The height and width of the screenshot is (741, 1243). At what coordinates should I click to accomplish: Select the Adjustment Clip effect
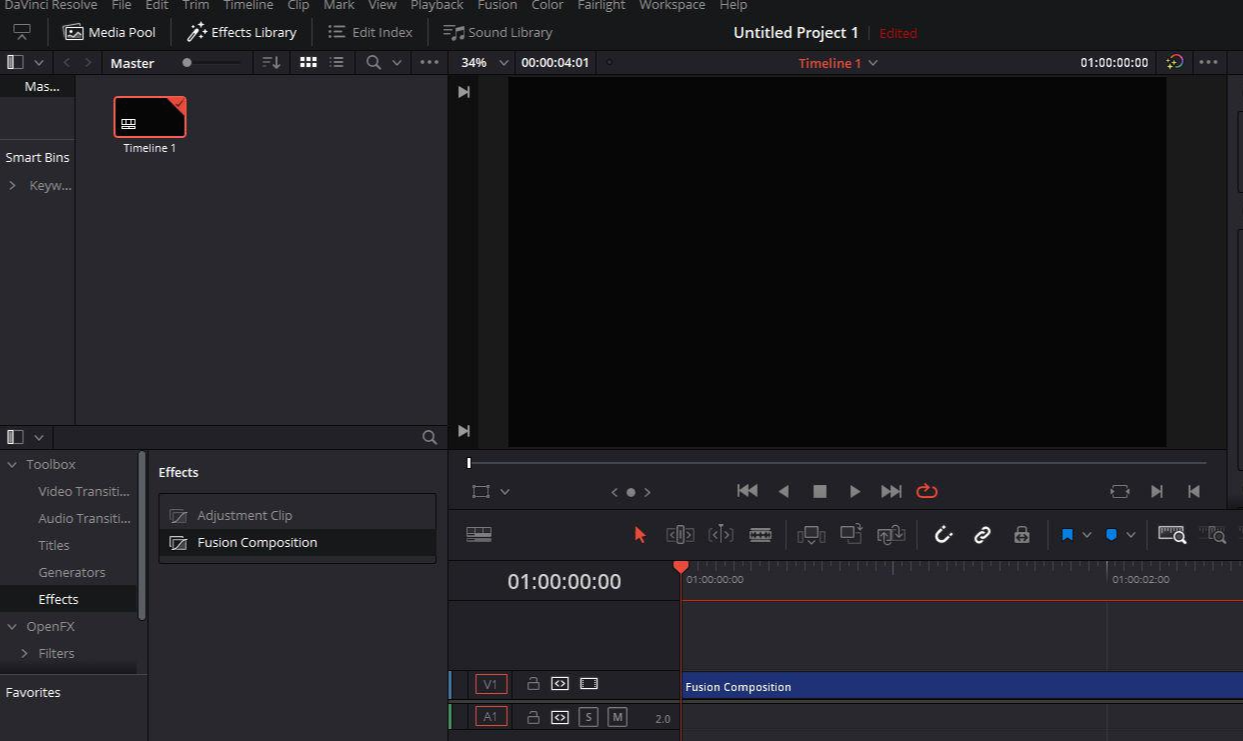[297, 515]
